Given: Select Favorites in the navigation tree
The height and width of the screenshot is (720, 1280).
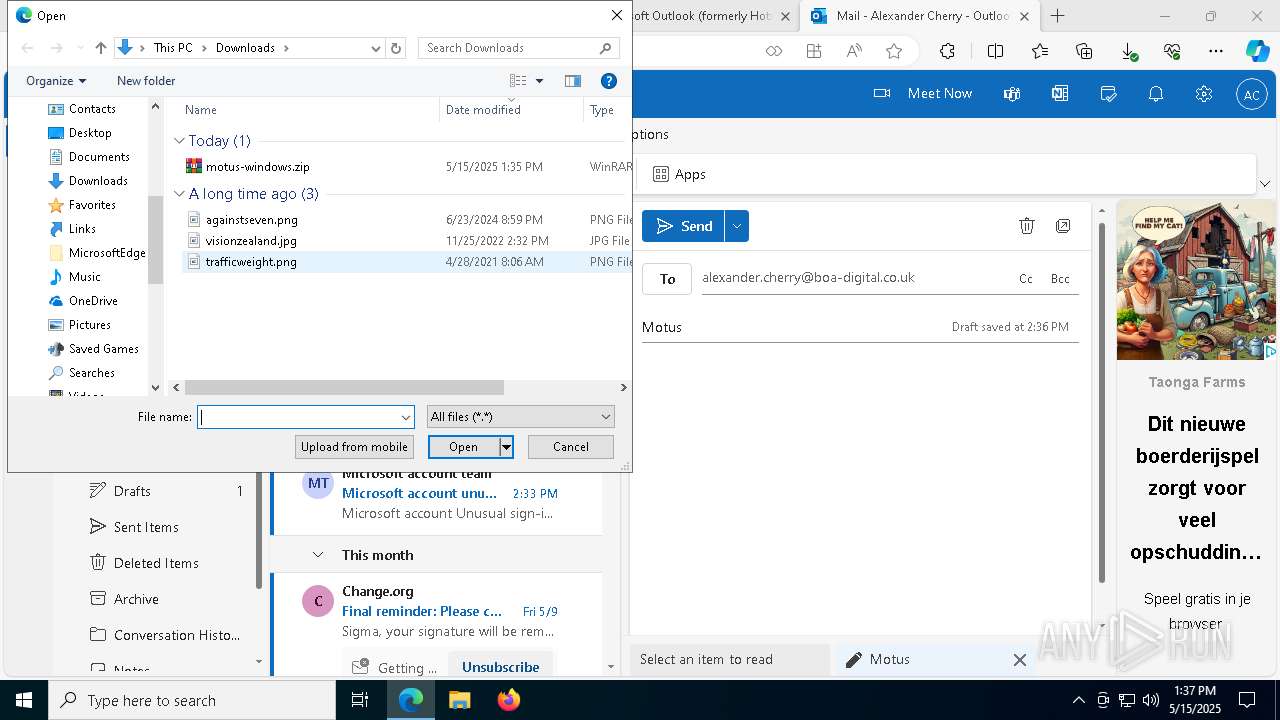Looking at the screenshot, I should 92,205.
